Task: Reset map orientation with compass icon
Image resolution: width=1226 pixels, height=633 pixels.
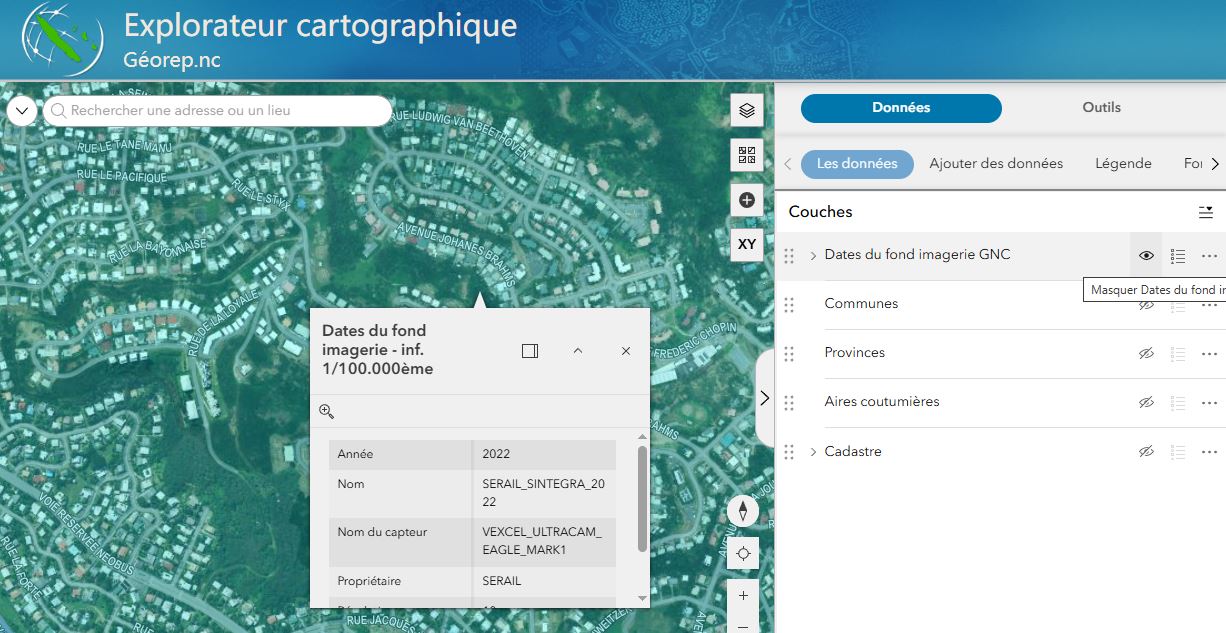Action: 743,511
